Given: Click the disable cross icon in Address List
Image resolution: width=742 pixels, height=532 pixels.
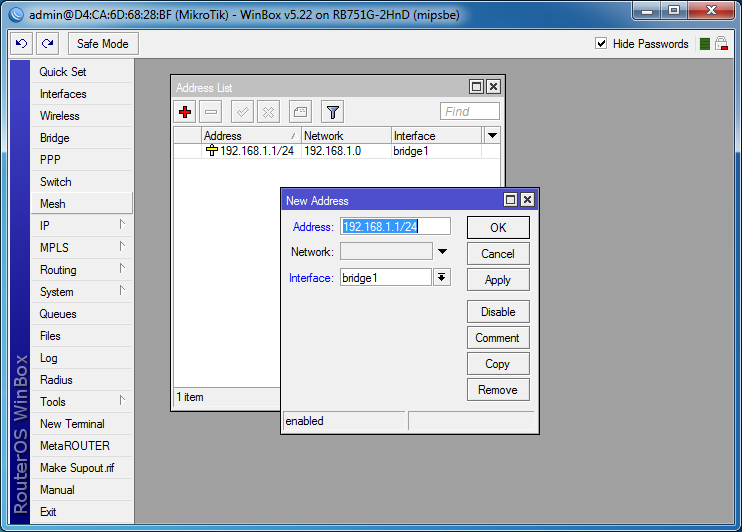Looking at the screenshot, I should pyautogui.click(x=268, y=112).
